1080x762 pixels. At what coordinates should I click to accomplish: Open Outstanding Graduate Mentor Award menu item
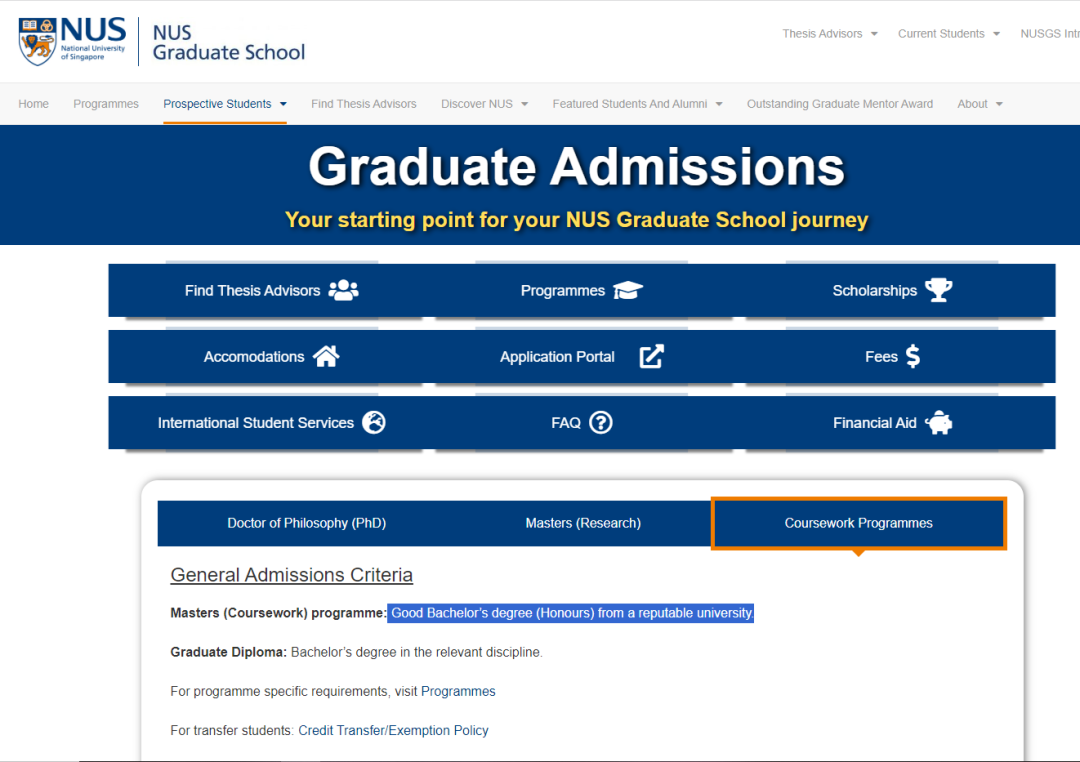pyautogui.click(x=840, y=104)
